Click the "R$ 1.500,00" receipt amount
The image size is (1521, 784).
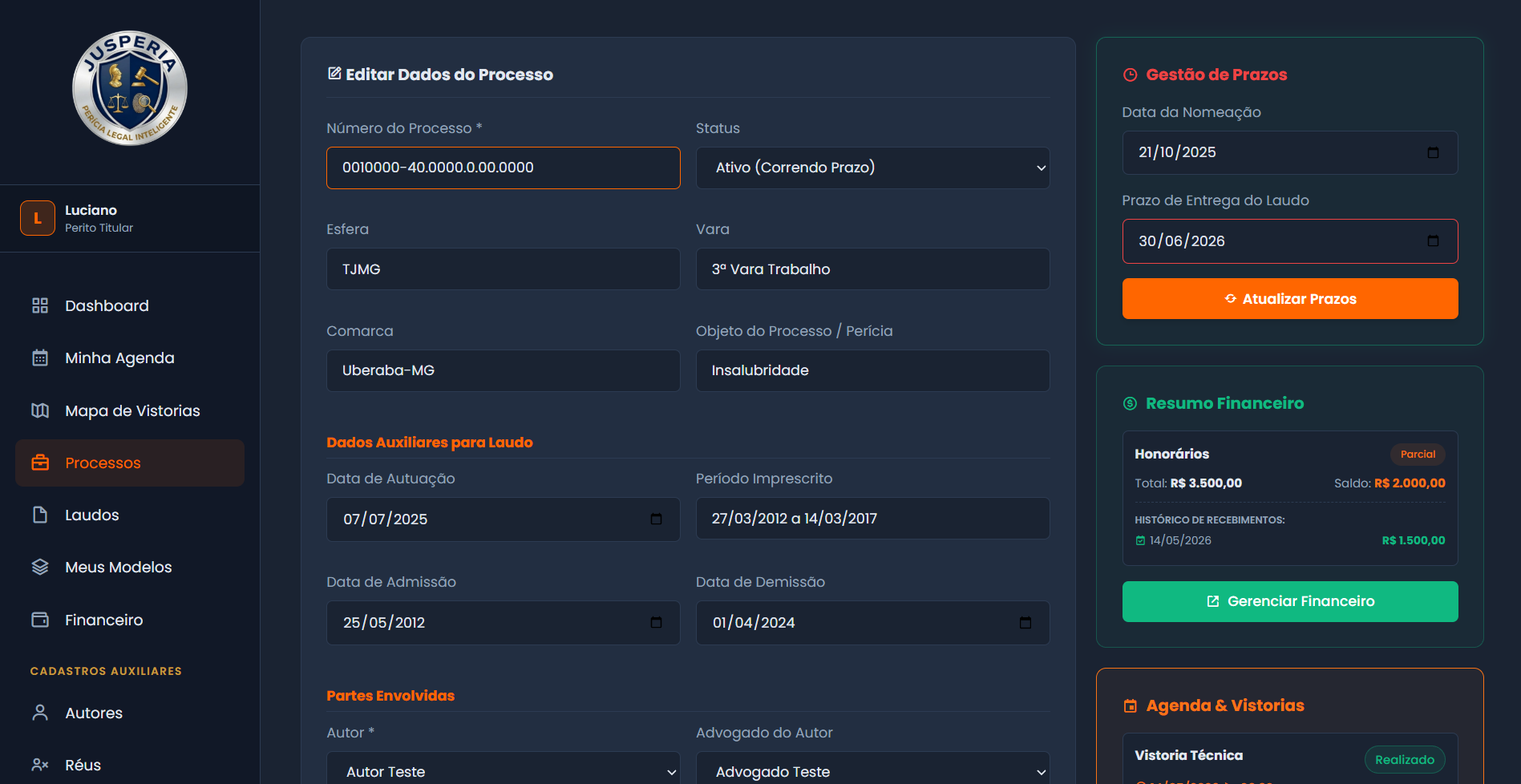coord(1414,540)
